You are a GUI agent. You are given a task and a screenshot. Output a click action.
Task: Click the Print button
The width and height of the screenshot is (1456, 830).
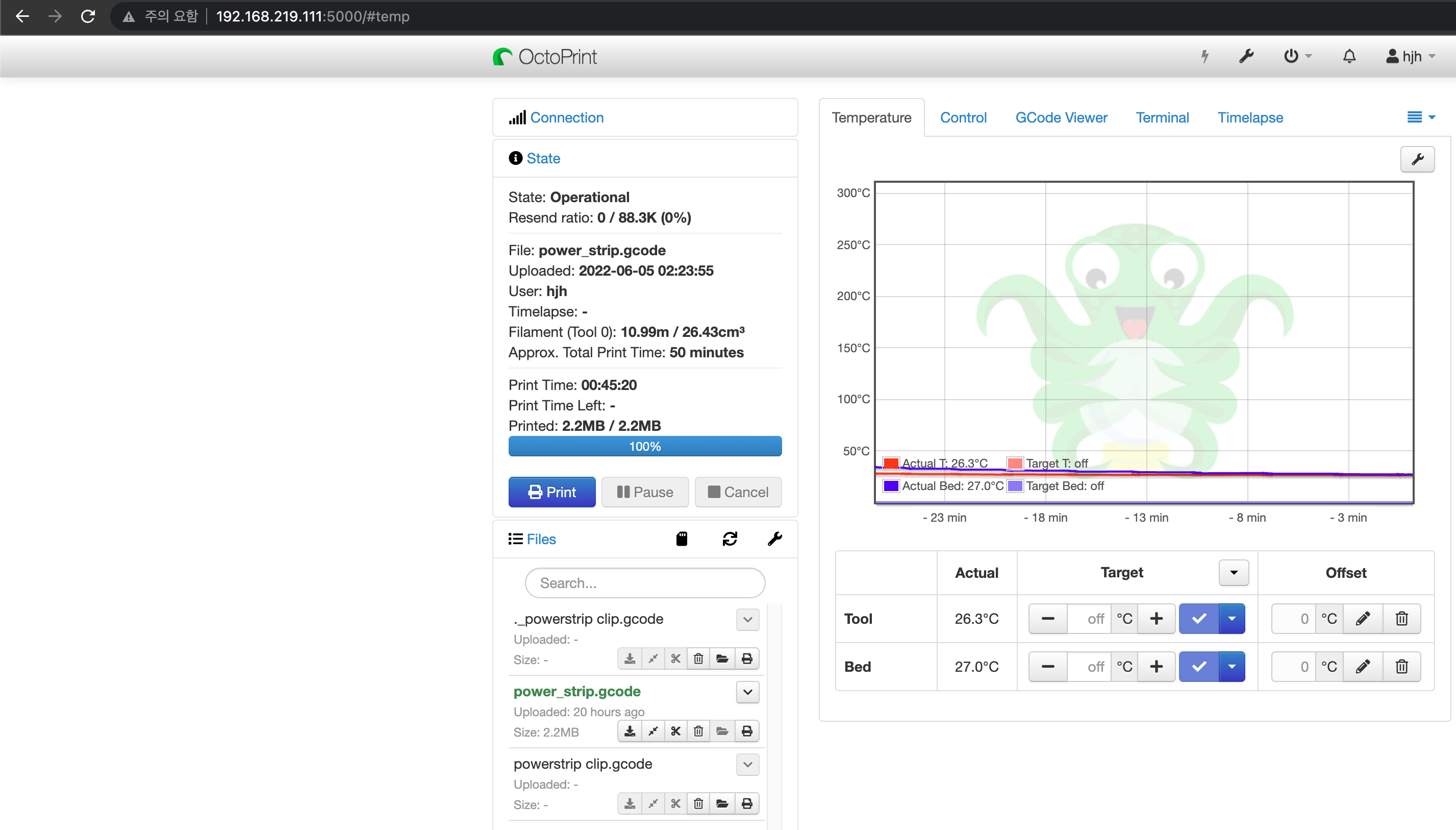click(551, 492)
